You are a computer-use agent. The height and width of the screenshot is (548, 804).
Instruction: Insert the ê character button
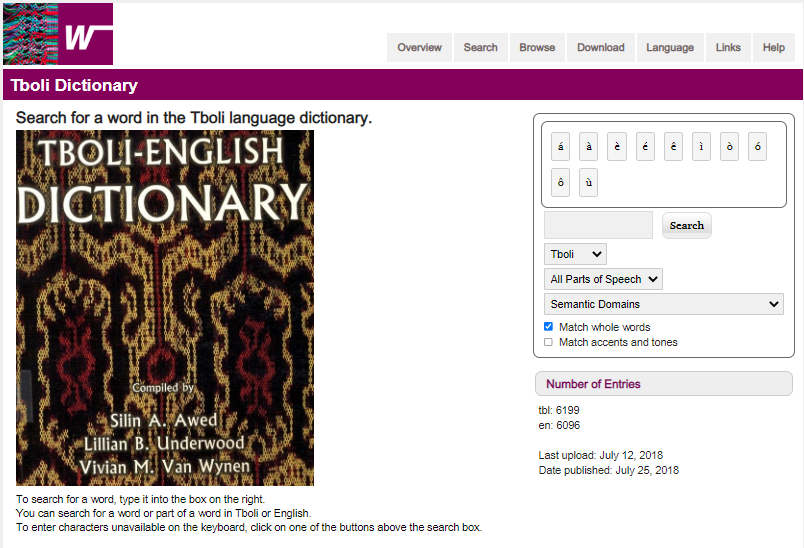pos(673,147)
